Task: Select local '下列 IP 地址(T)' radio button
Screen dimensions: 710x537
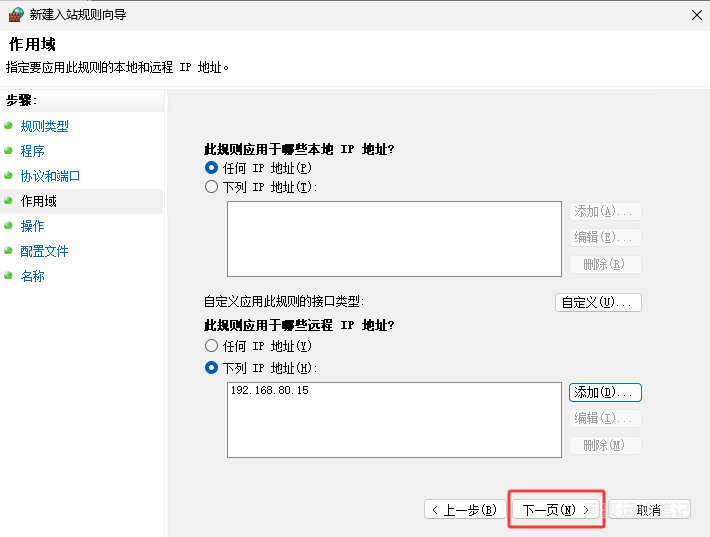Action: pos(211,186)
